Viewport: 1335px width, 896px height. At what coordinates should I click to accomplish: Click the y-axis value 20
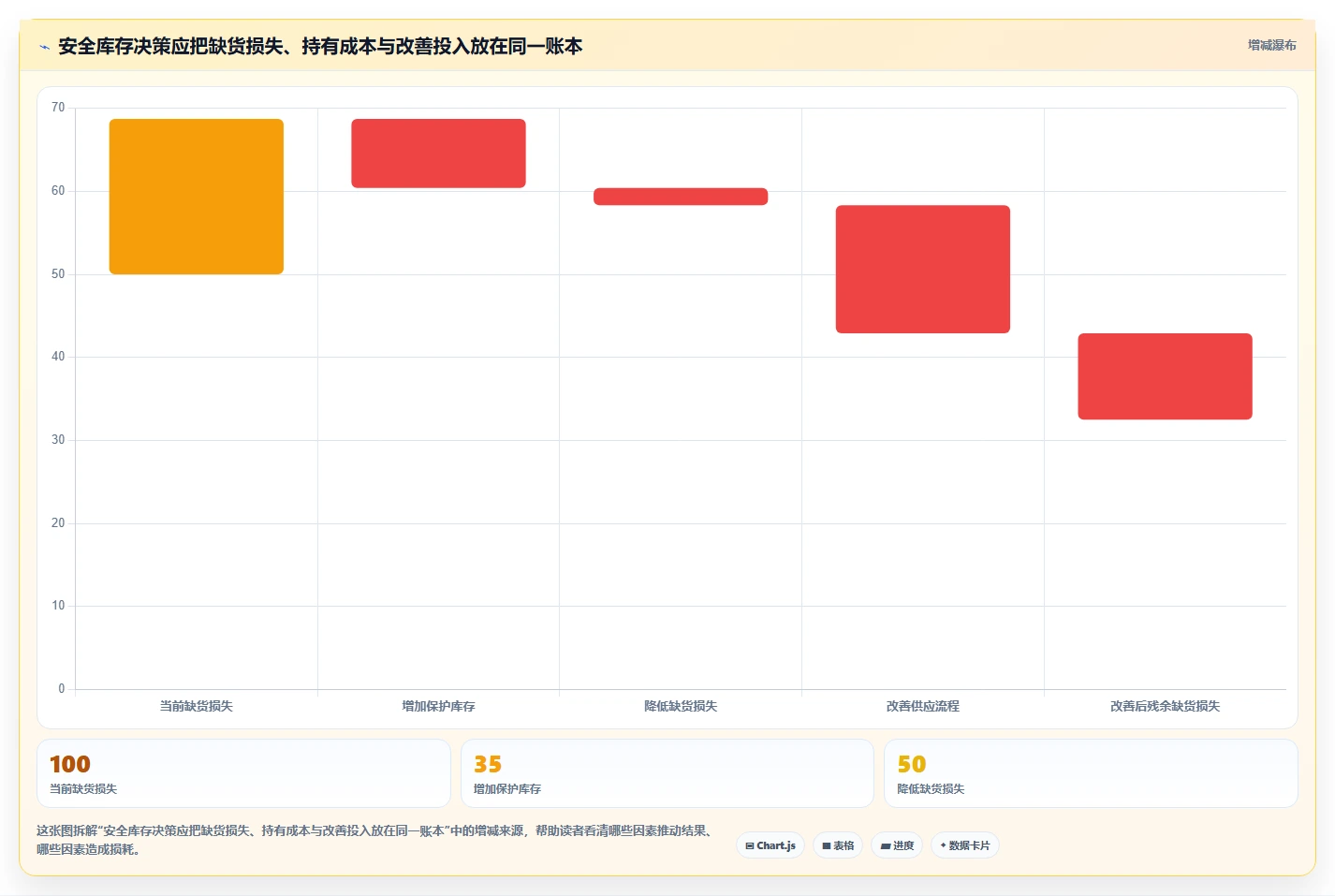pos(58,523)
